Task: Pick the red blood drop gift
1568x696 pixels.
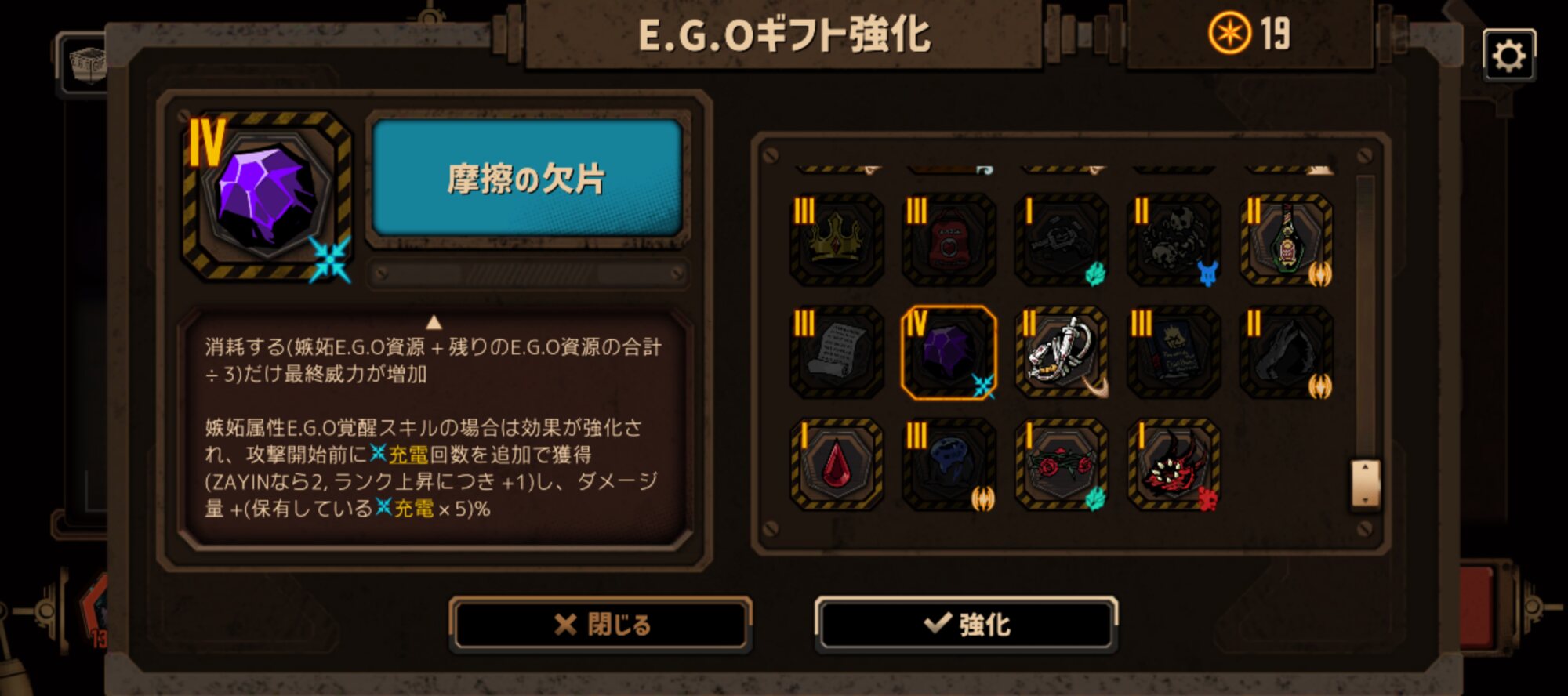Action: pyautogui.click(x=837, y=464)
